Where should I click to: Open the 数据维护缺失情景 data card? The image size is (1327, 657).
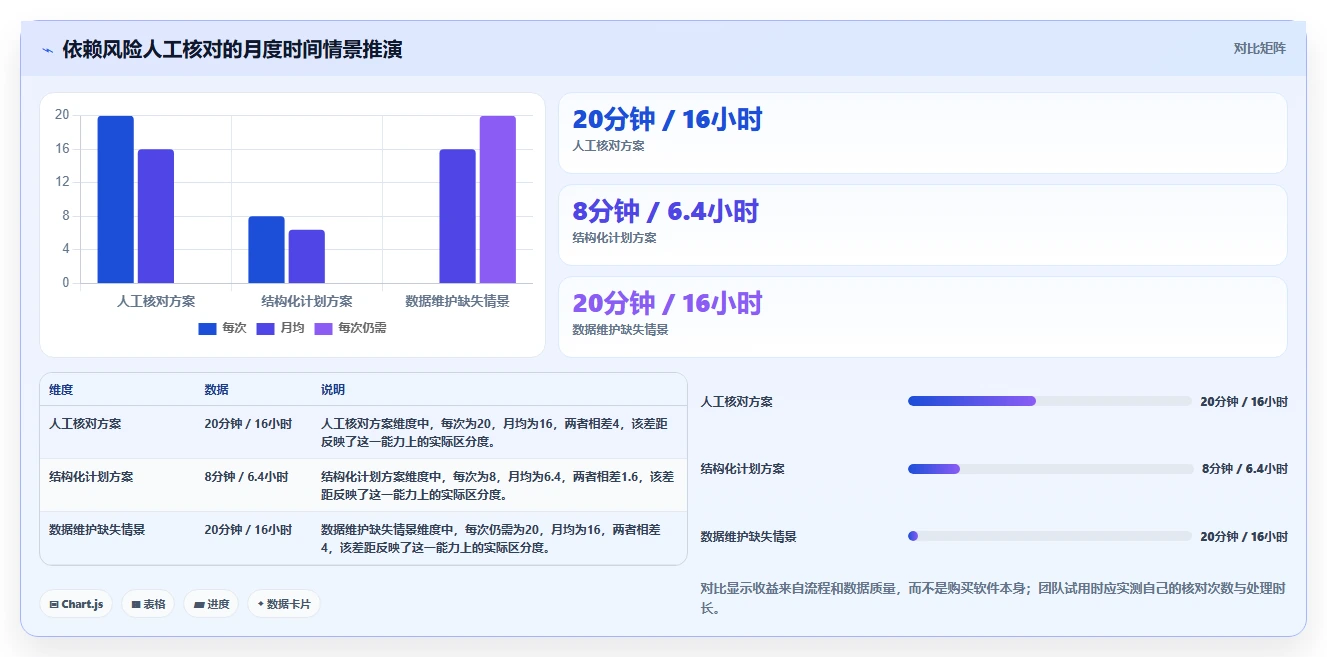point(922,317)
